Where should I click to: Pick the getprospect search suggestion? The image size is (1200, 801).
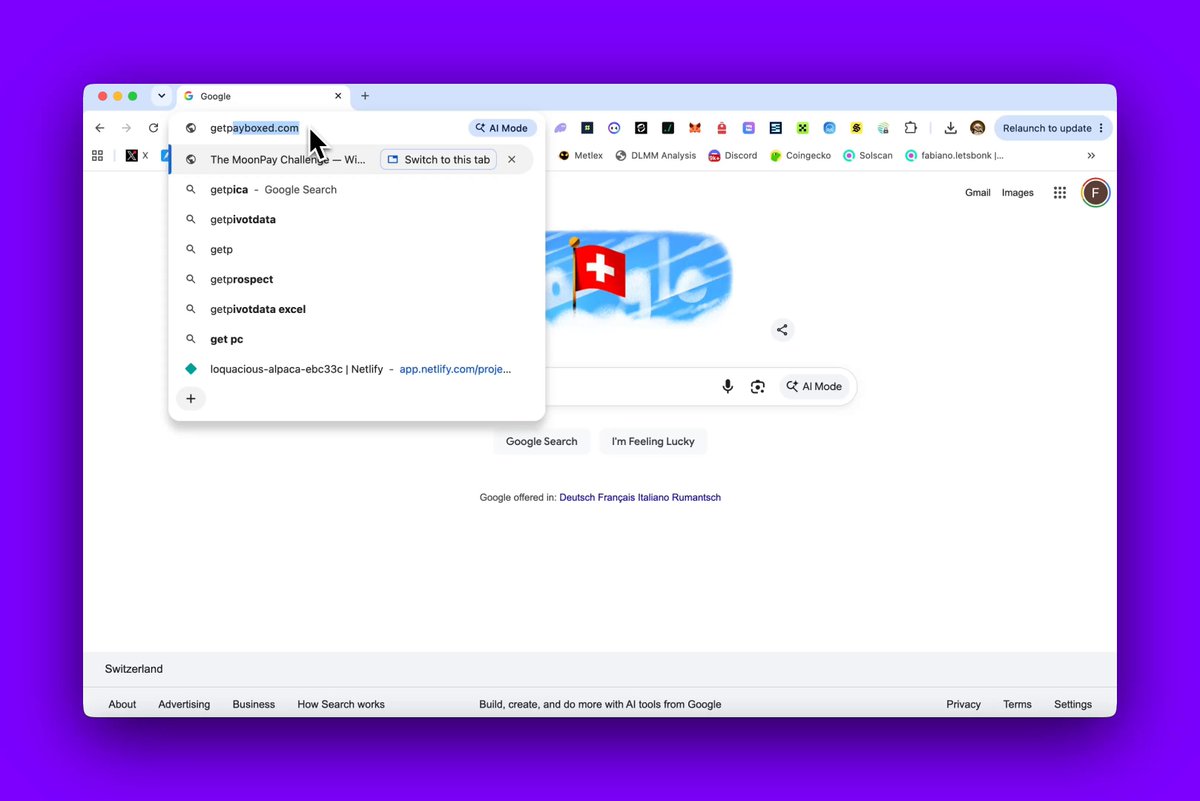pos(357,279)
